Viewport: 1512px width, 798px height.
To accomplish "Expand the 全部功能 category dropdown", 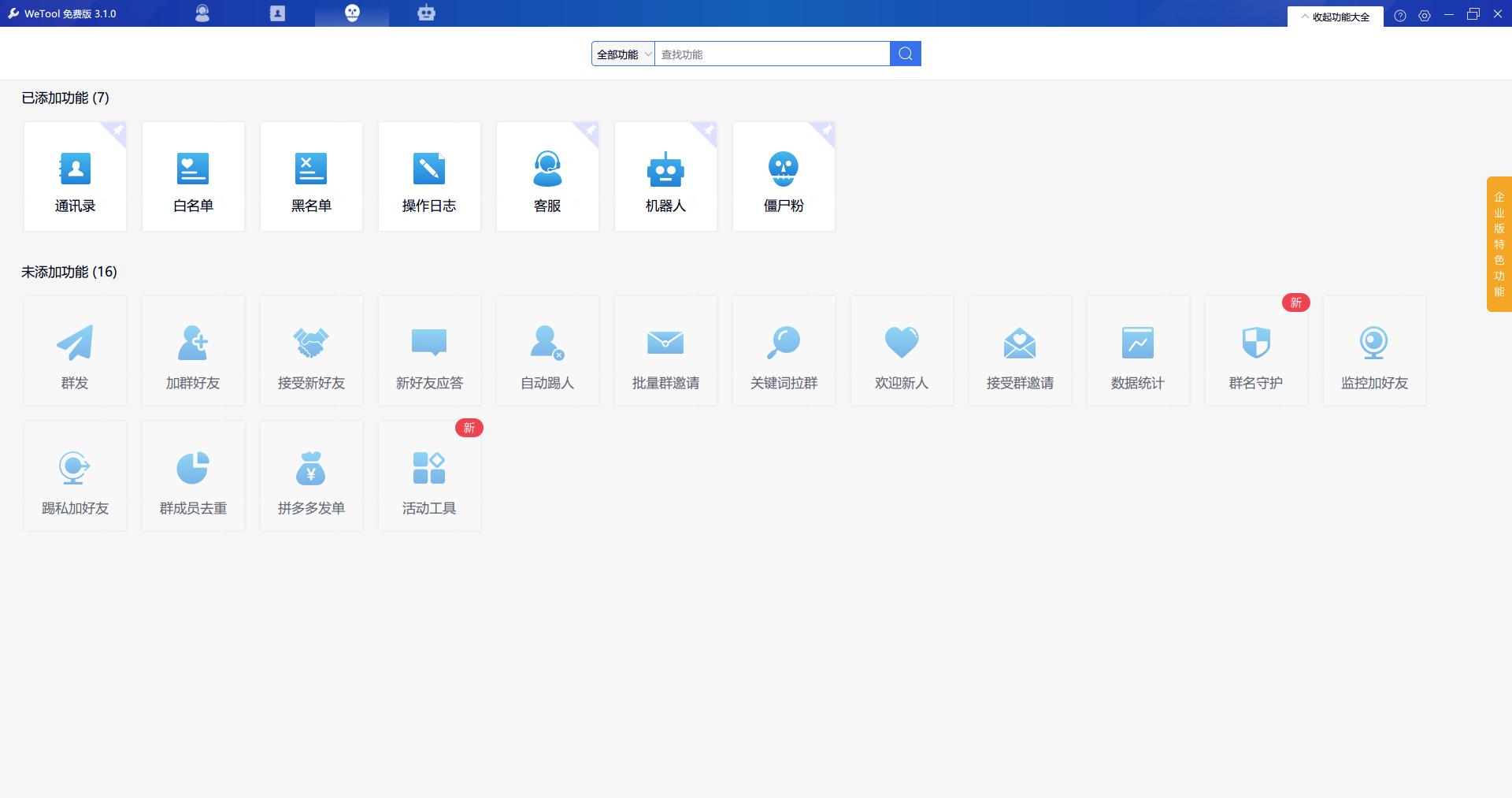I will click(623, 54).
